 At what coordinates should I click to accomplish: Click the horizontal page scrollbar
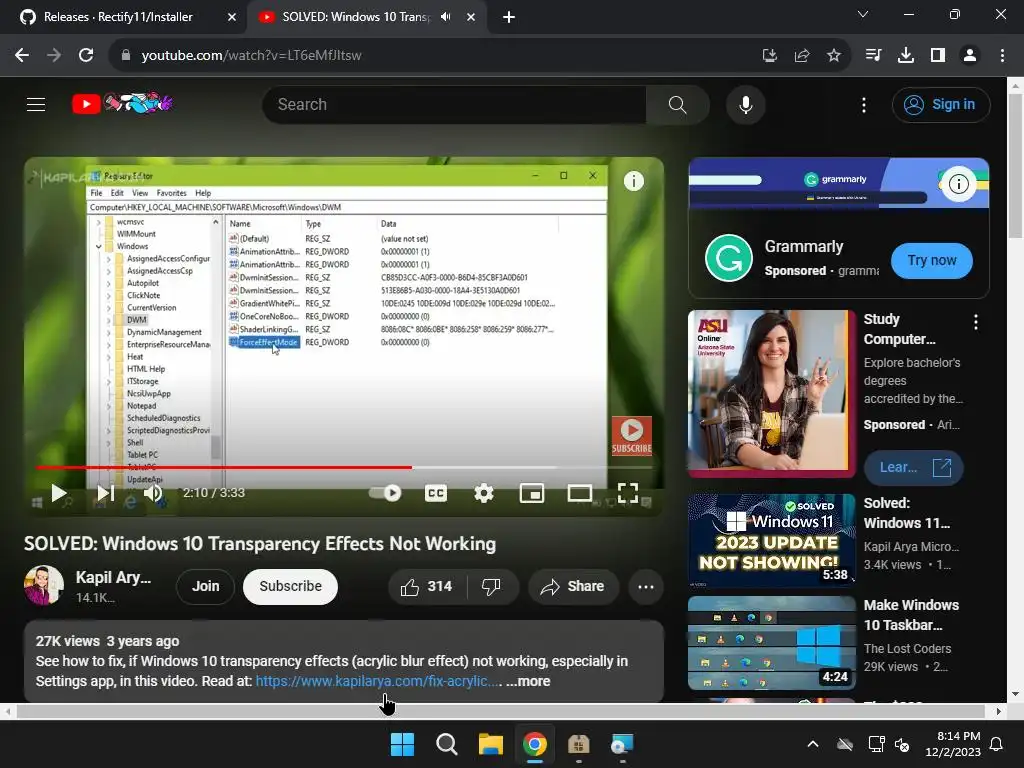tap(500, 711)
